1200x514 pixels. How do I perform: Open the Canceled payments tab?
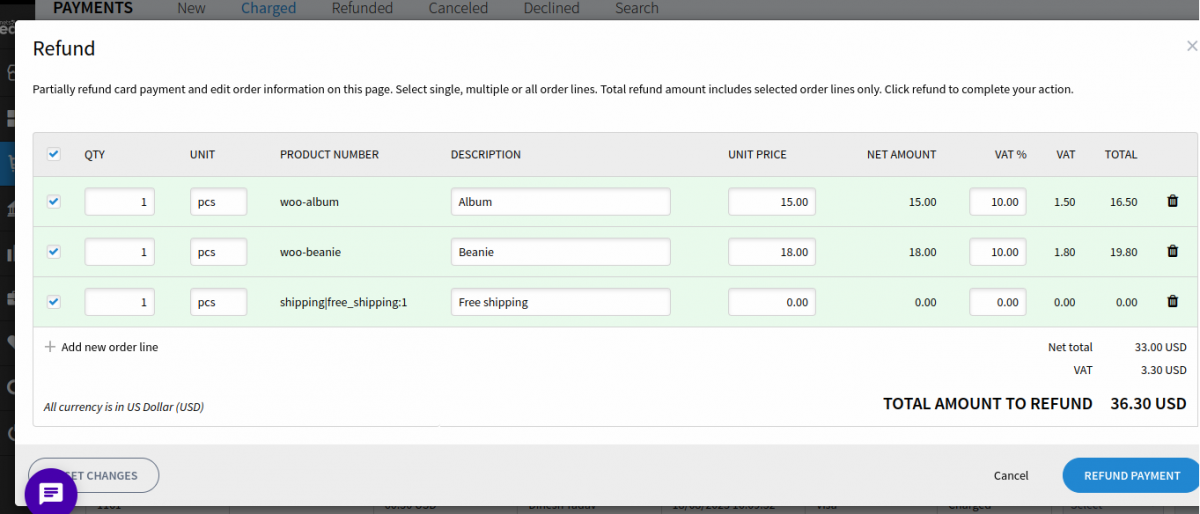(x=458, y=8)
